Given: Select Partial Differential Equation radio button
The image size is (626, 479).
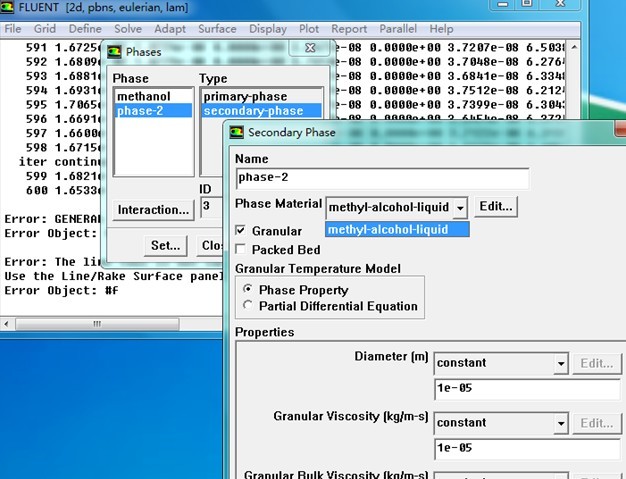Looking at the screenshot, I should click(x=248, y=305).
